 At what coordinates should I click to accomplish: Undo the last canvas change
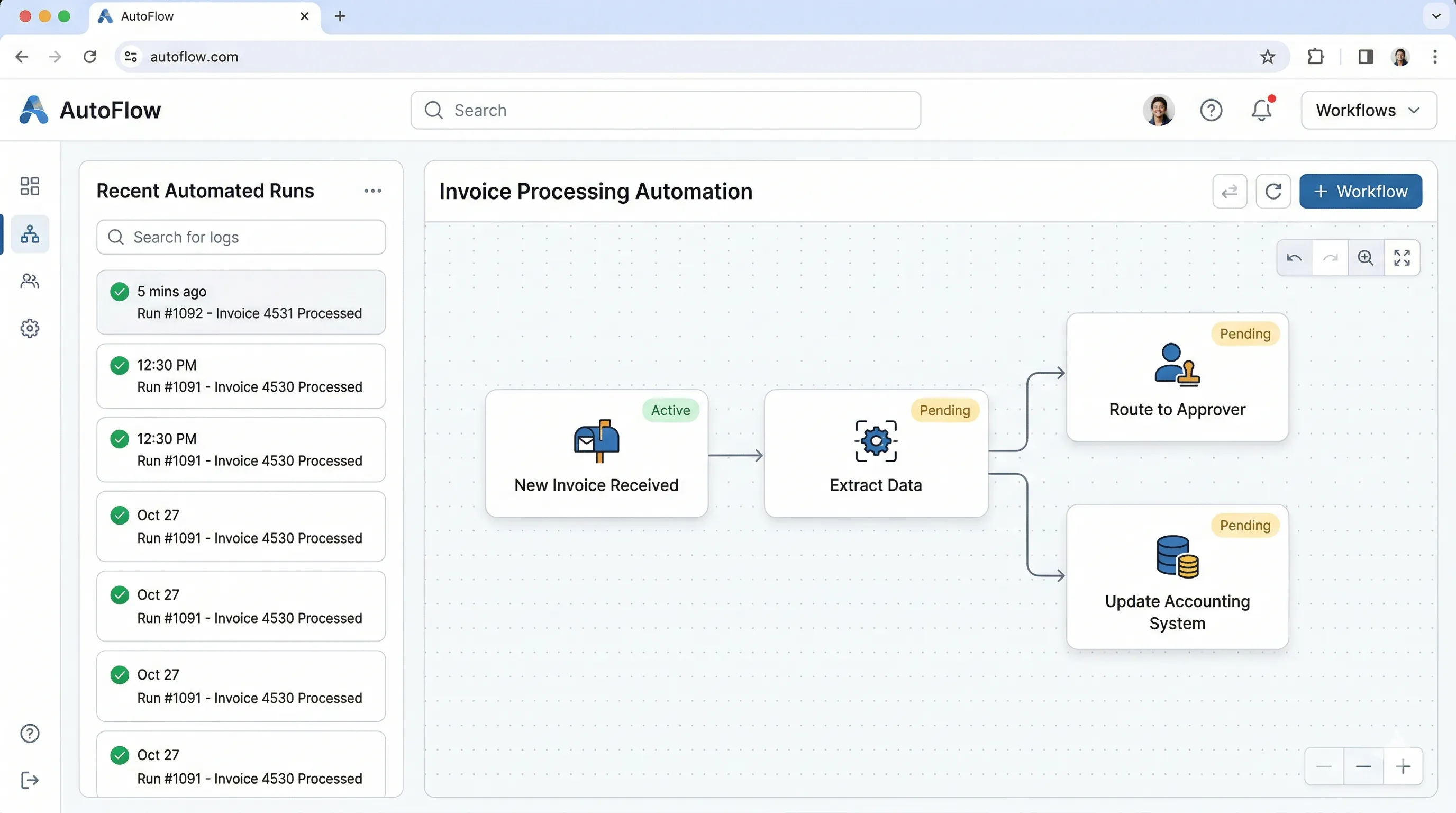pyautogui.click(x=1294, y=258)
